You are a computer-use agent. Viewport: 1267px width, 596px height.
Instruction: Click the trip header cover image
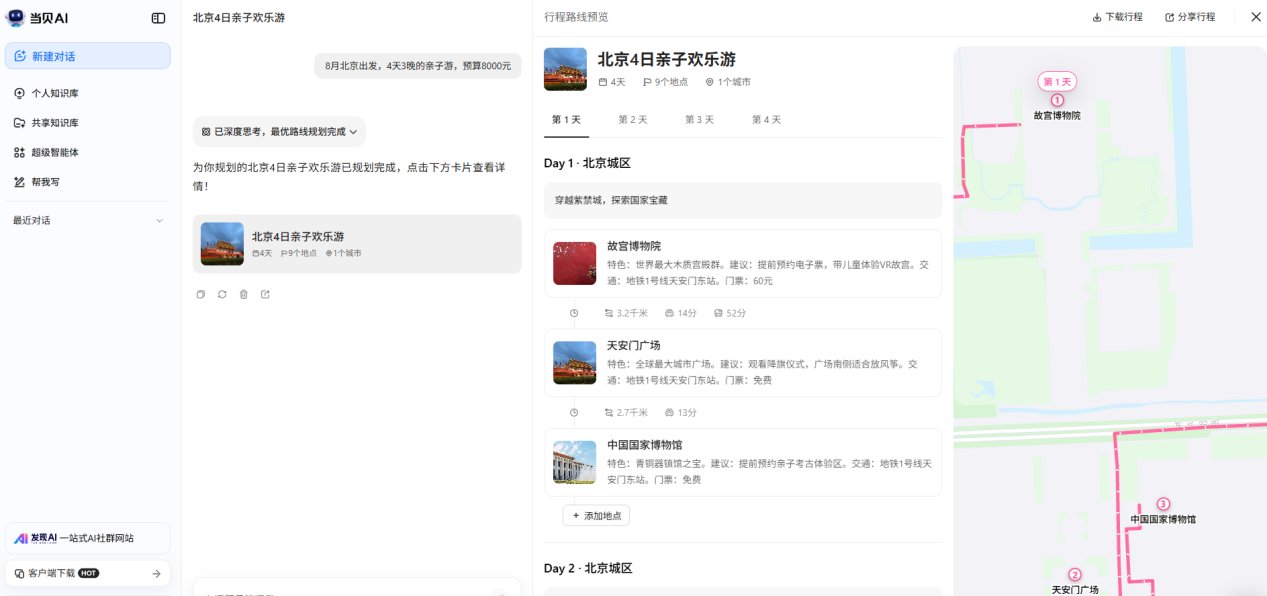[565, 69]
